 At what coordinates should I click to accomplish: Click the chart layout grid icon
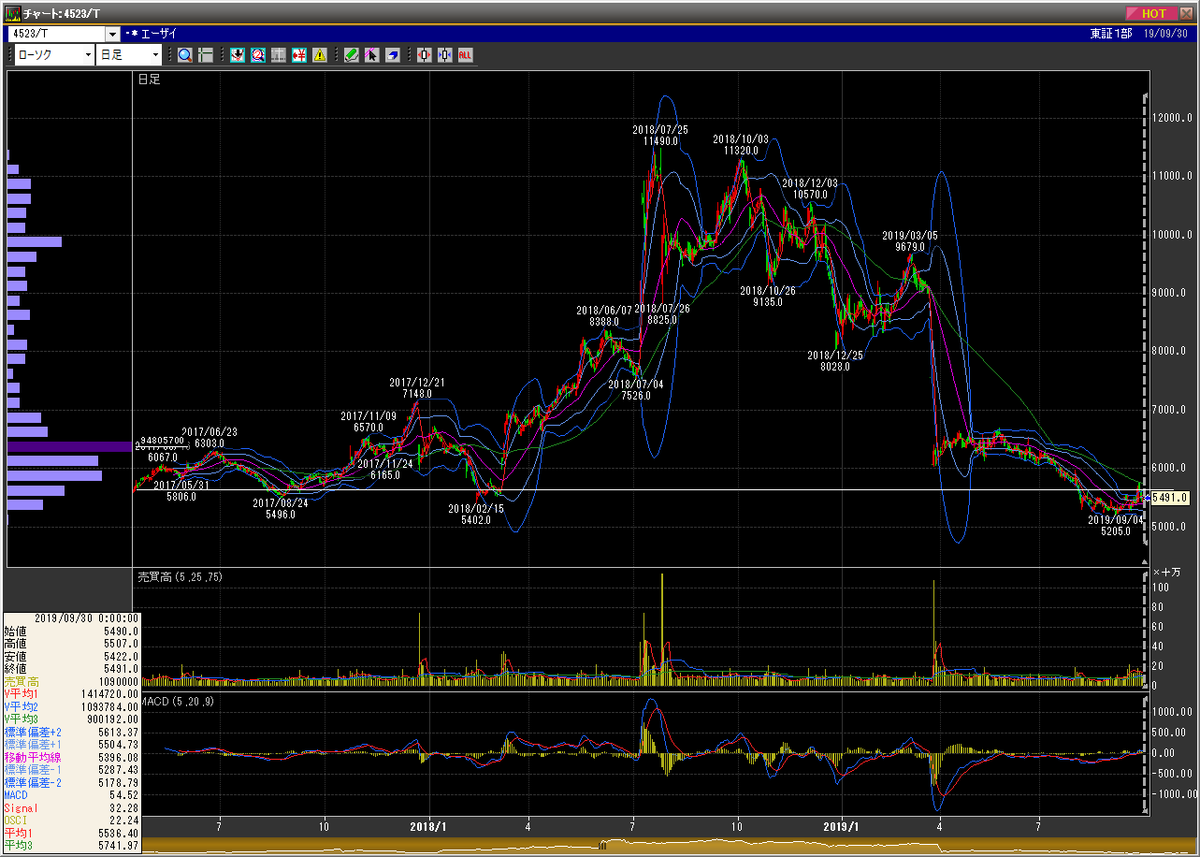(205, 55)
